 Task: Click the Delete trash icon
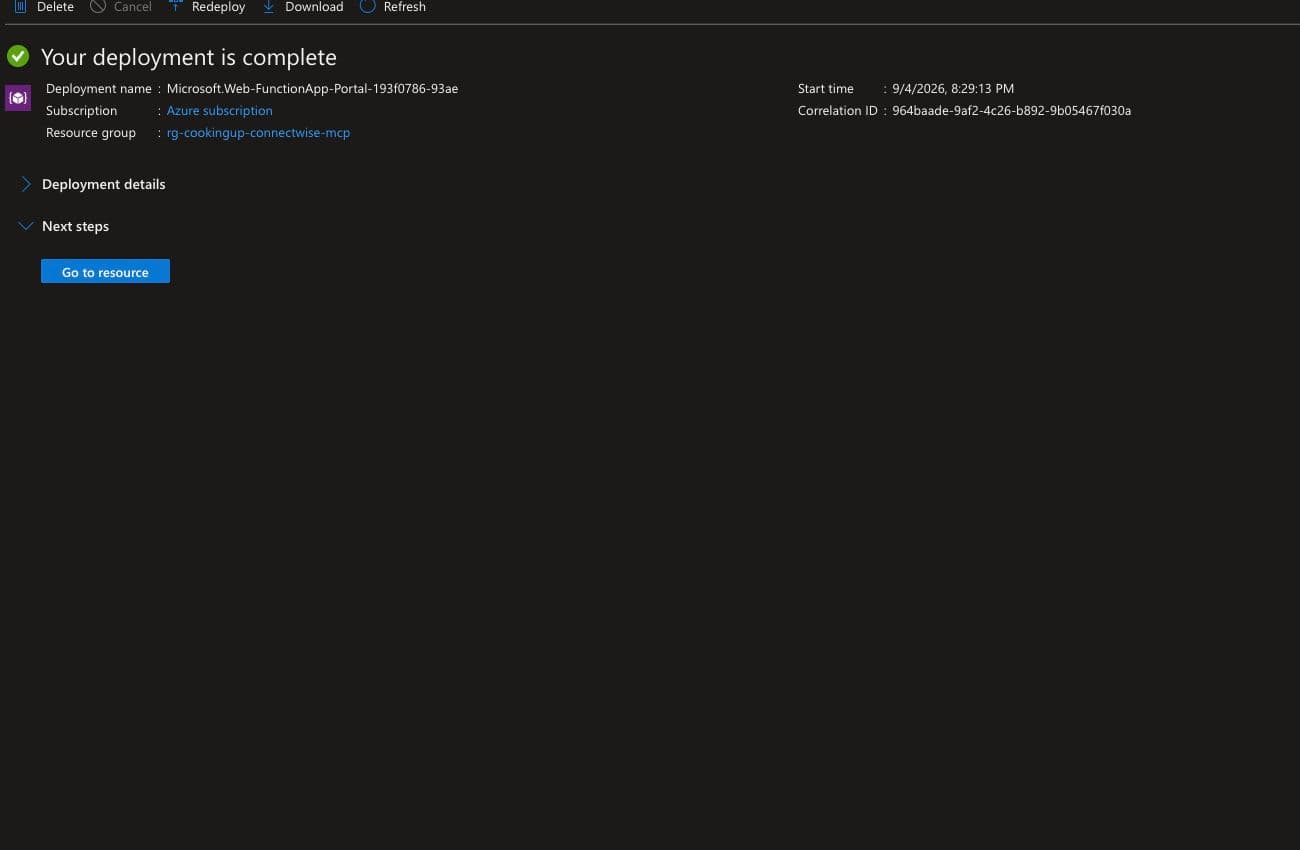(x=20, y=6)
